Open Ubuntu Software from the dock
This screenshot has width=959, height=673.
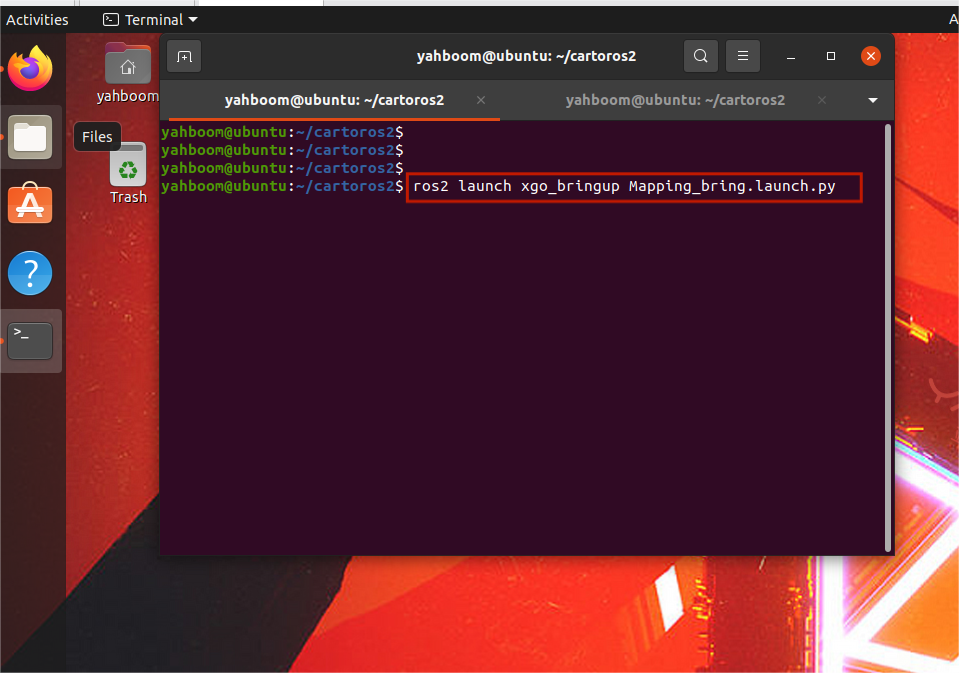click(x=30, y=204)
